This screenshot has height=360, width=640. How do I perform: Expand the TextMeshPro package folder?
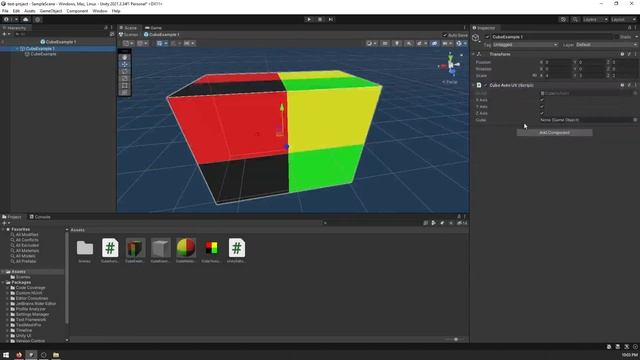pyautogui.click(x=7, y=325)
